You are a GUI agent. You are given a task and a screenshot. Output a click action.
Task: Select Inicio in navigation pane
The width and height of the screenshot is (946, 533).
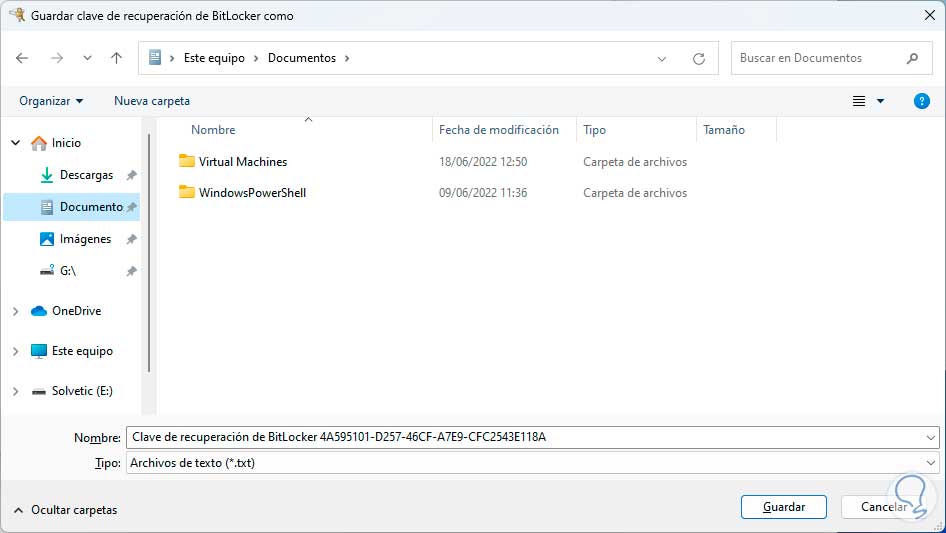coord(66,143)
